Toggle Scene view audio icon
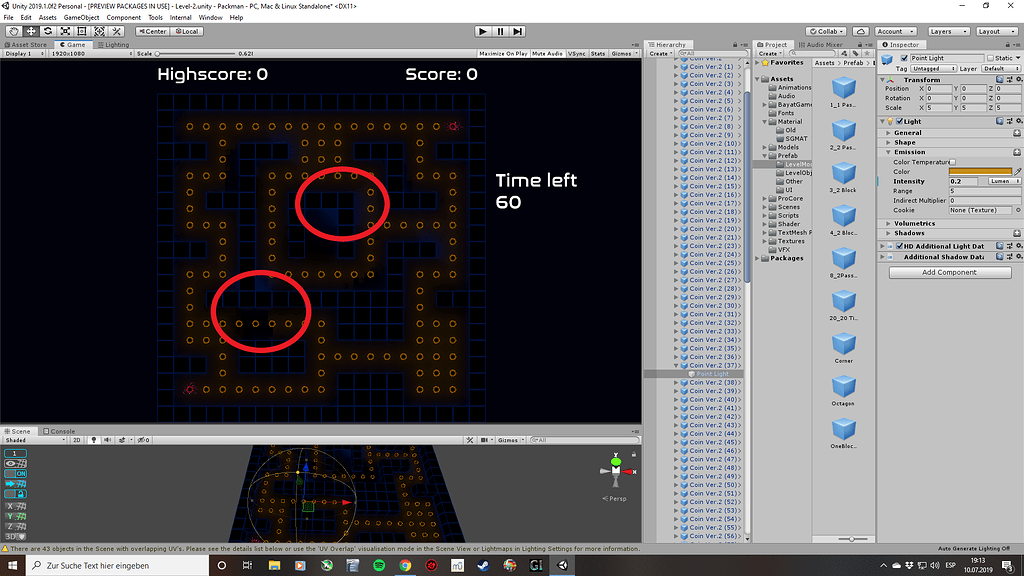 pyautogui.click(x=108, y=439)
